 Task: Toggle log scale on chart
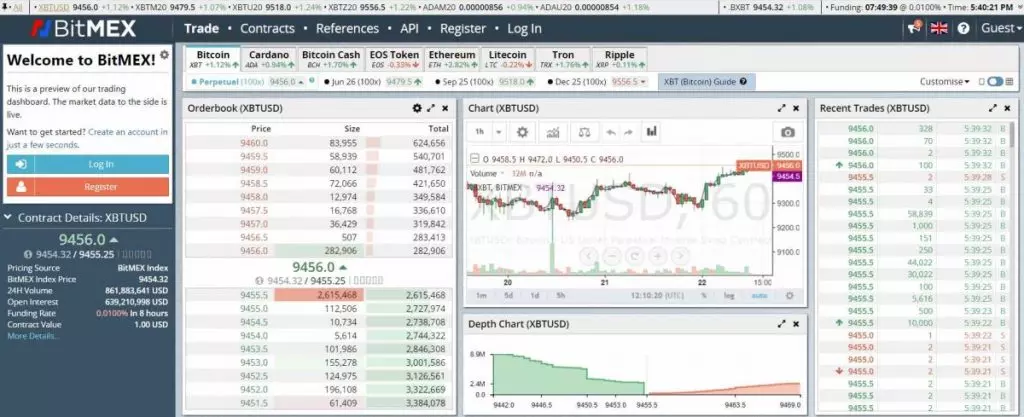(x=729, y=296)
